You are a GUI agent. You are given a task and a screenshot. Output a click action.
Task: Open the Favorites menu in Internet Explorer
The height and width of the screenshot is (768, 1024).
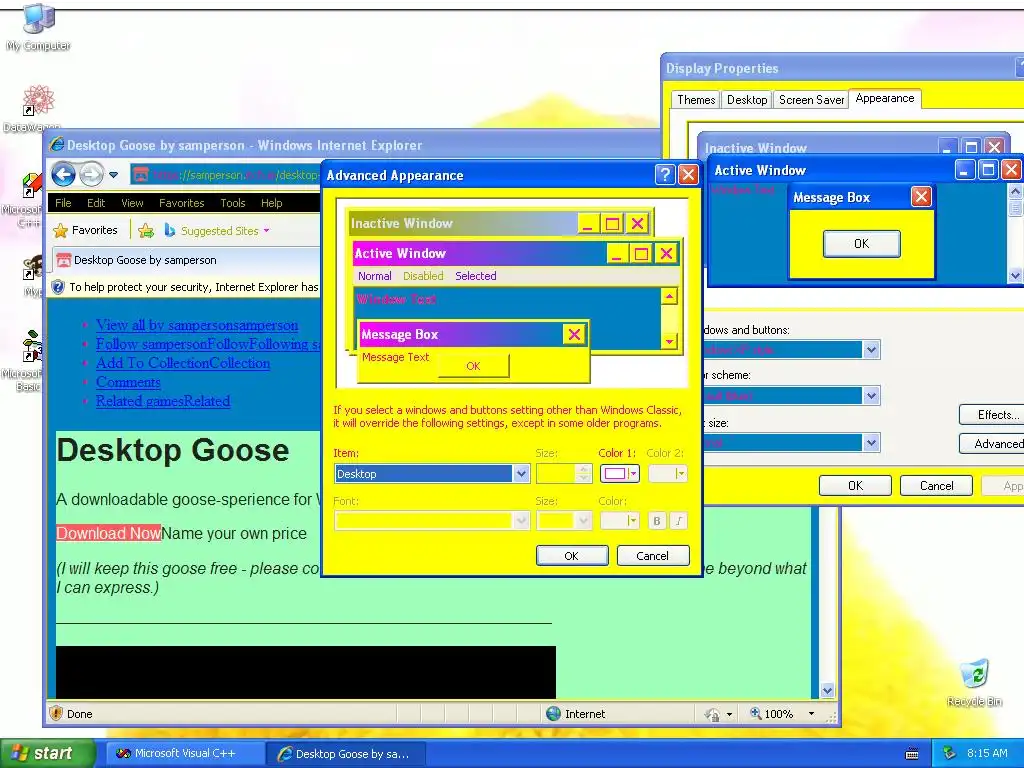click(x=182, y=203)
